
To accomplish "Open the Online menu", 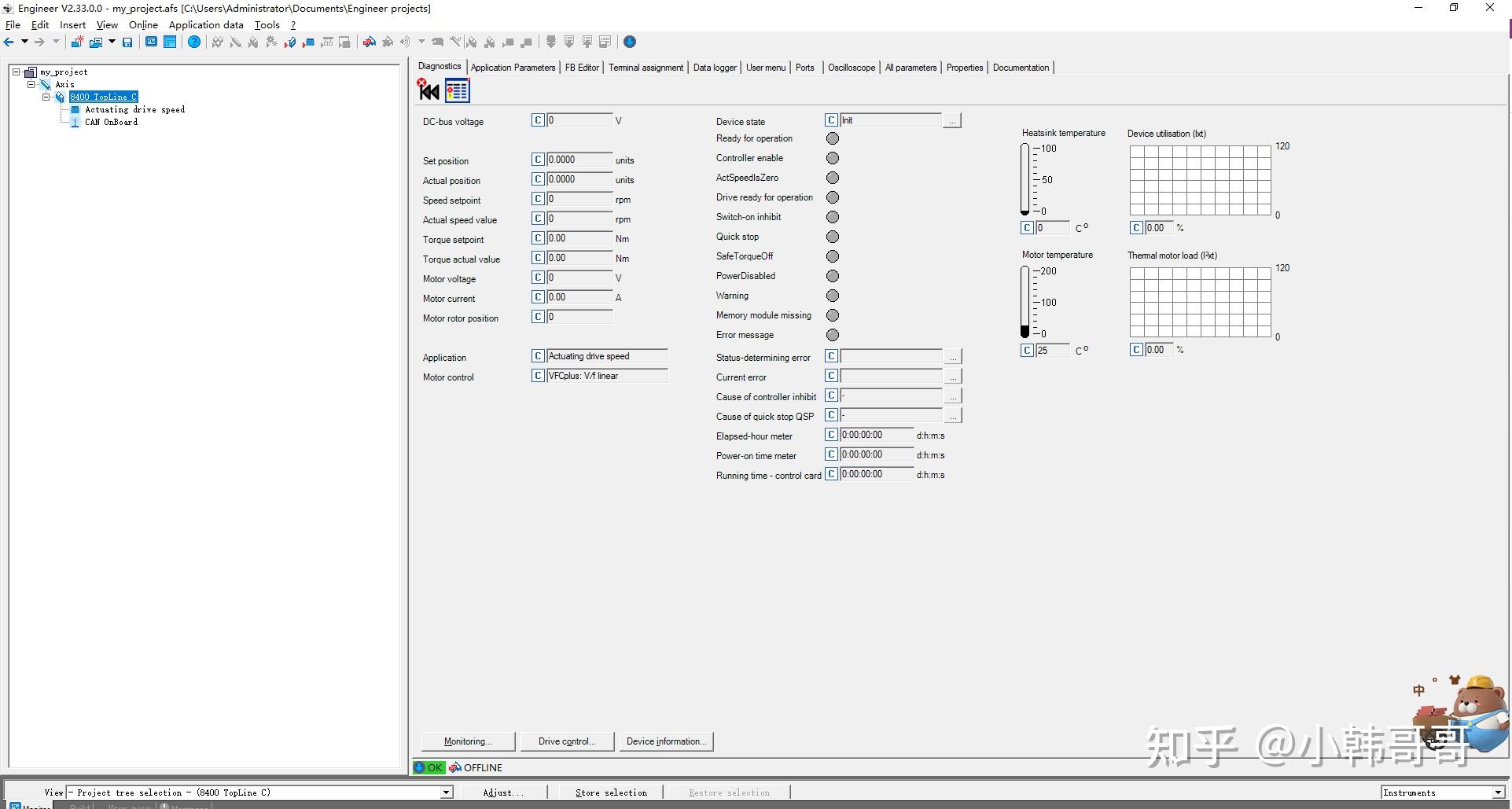I will (x=143, y=25).
